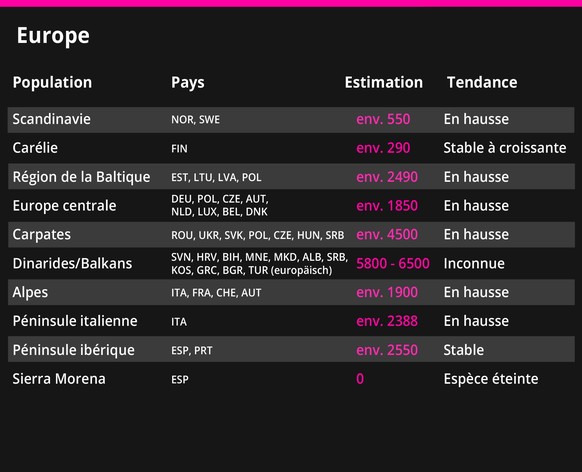This screenshot has width=582, height=472.
Task: Select the Alpes row name
Action: [30, 292]
